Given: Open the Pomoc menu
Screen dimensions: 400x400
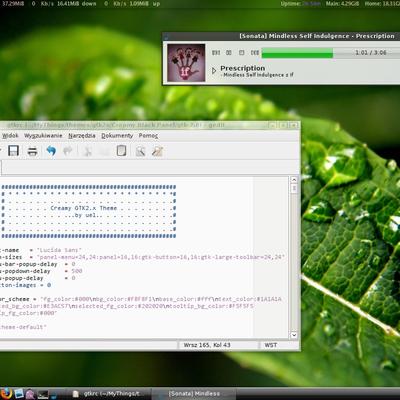Looking at the screenshot, I should point(148,136).
